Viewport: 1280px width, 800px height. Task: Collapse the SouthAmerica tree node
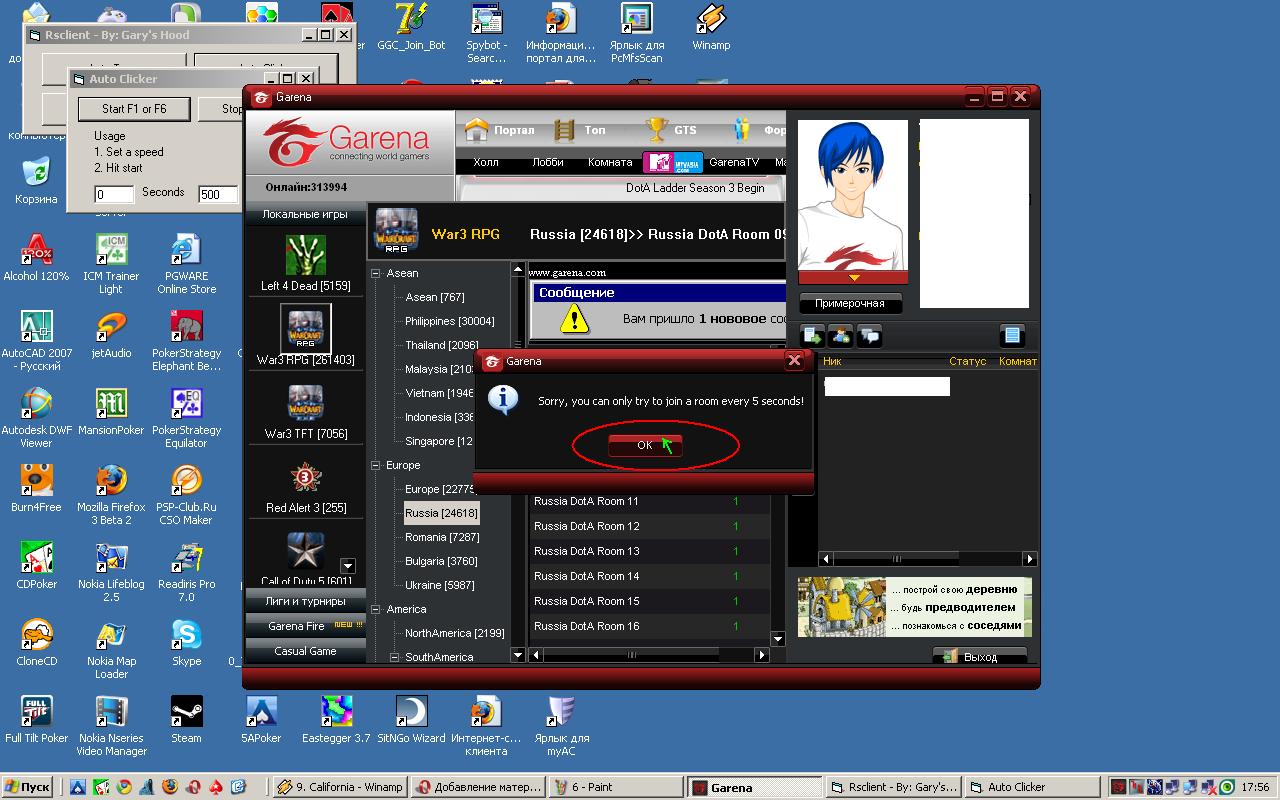point(395,657)
